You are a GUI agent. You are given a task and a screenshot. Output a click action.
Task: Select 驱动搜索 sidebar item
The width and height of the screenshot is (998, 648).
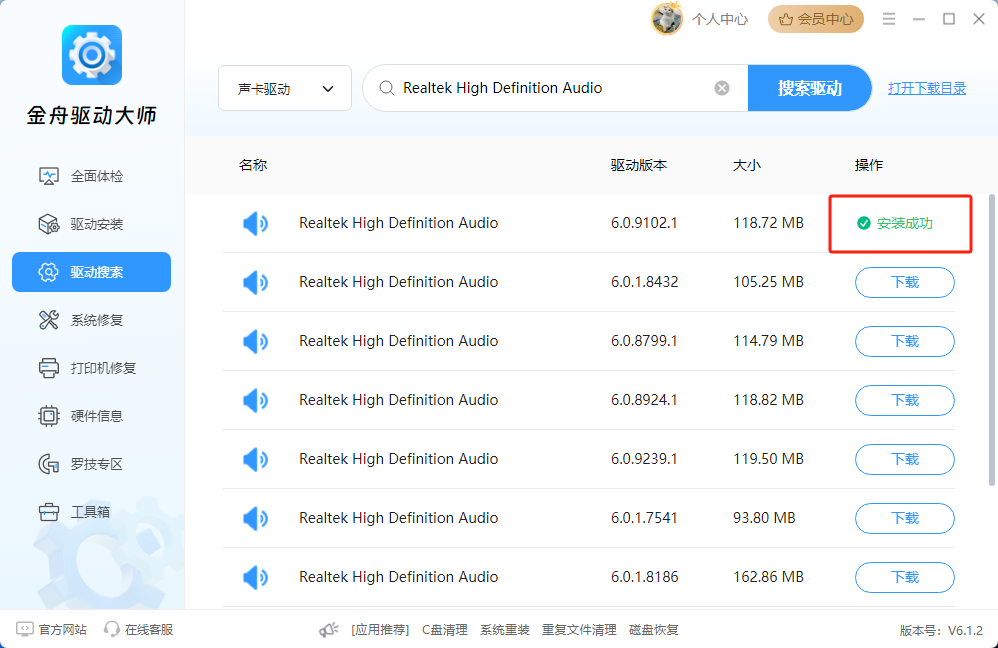tap(92, 272)
